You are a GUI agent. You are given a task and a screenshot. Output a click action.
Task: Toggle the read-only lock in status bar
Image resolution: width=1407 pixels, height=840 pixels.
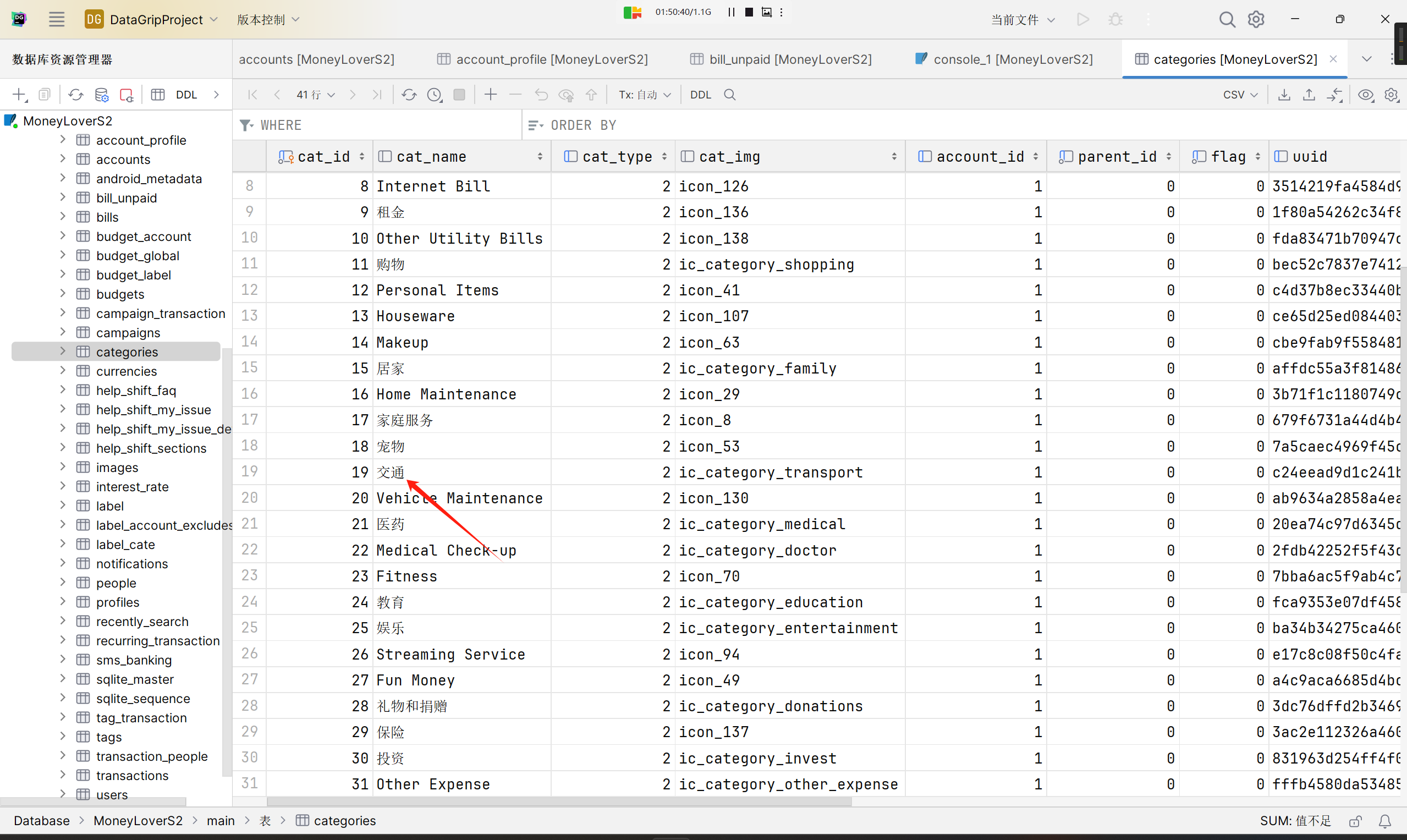pos(1355,821)
